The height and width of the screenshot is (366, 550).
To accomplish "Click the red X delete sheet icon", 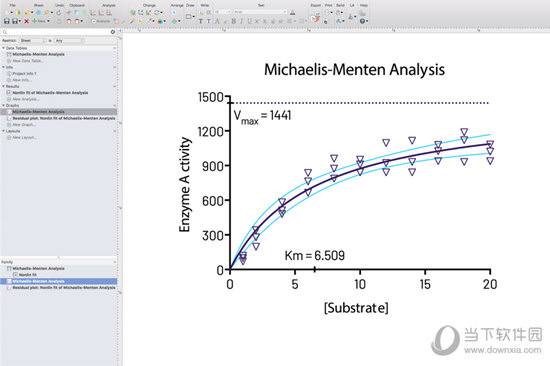I will pos(26,21).
